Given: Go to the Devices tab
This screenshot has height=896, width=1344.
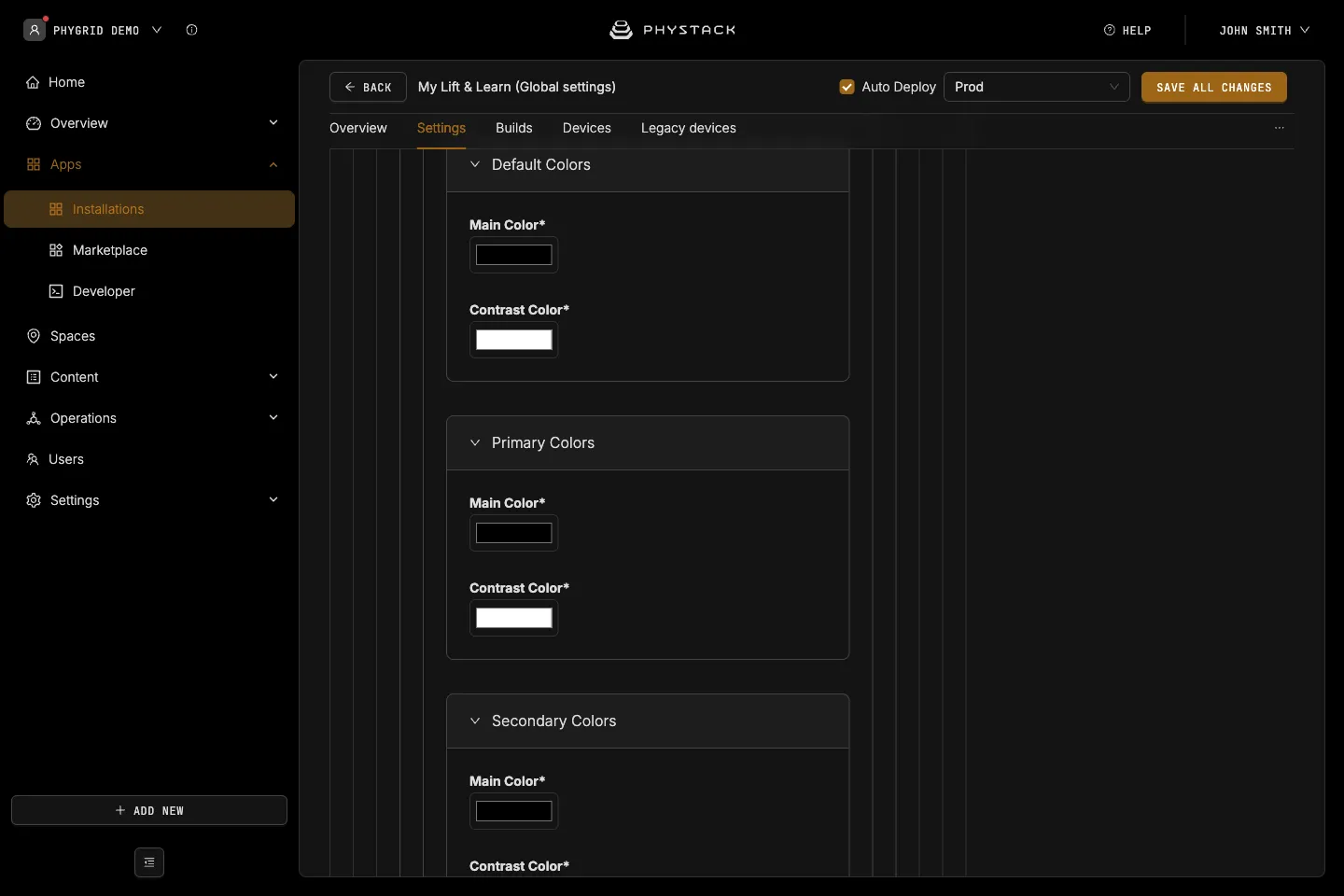Looking at the screenshot, I should [x=587, y=128].
